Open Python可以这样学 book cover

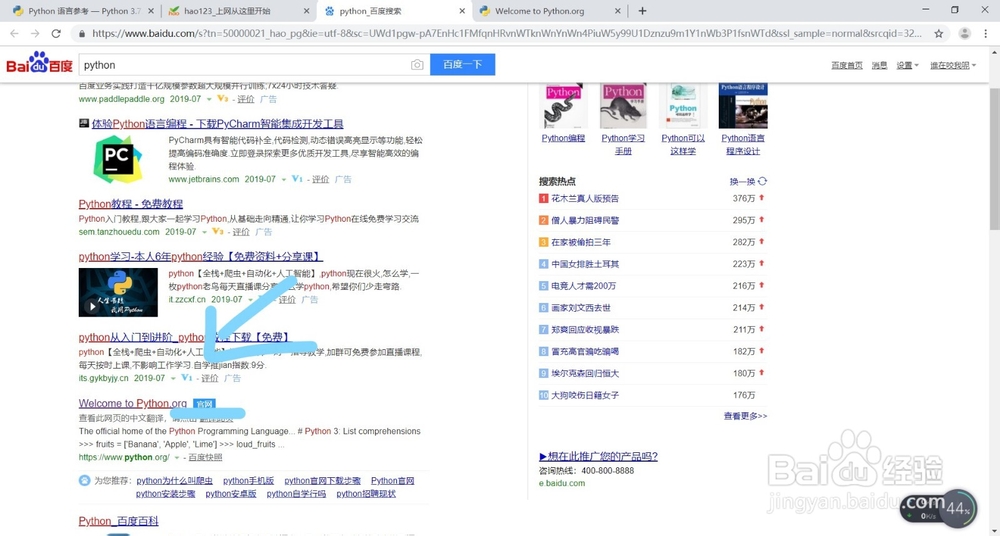(682, 105)
